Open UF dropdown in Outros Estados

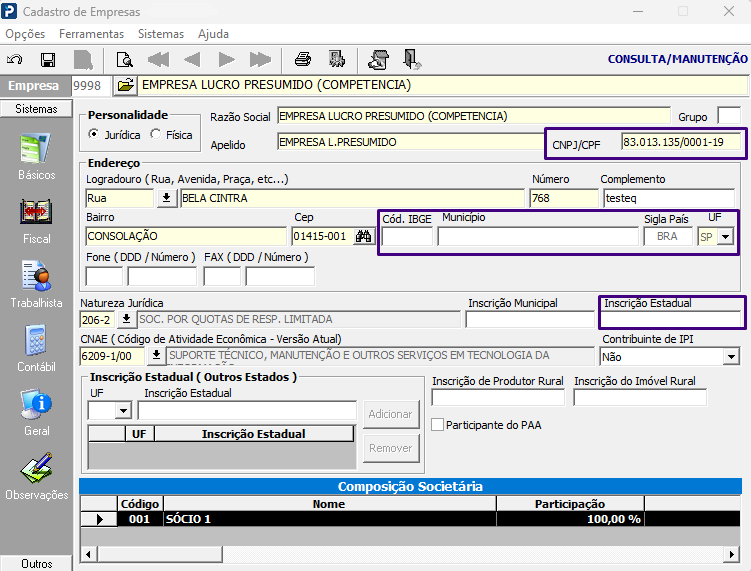[x=123, y=411]
